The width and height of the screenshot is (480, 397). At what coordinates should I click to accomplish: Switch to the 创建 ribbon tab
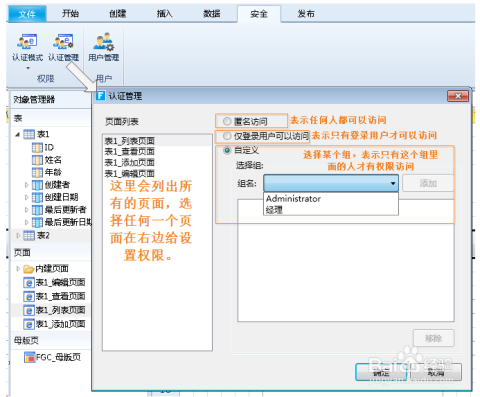(118, 13)
